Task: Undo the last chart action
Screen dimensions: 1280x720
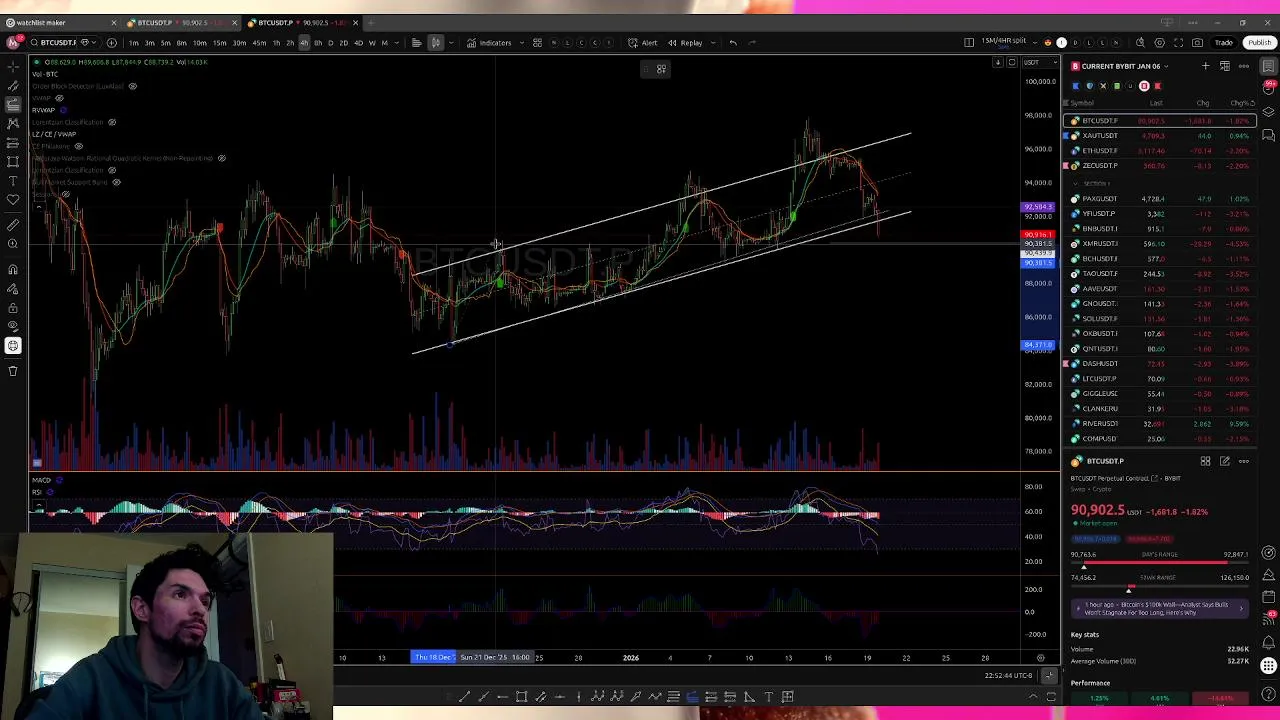Action: (733, 43)
